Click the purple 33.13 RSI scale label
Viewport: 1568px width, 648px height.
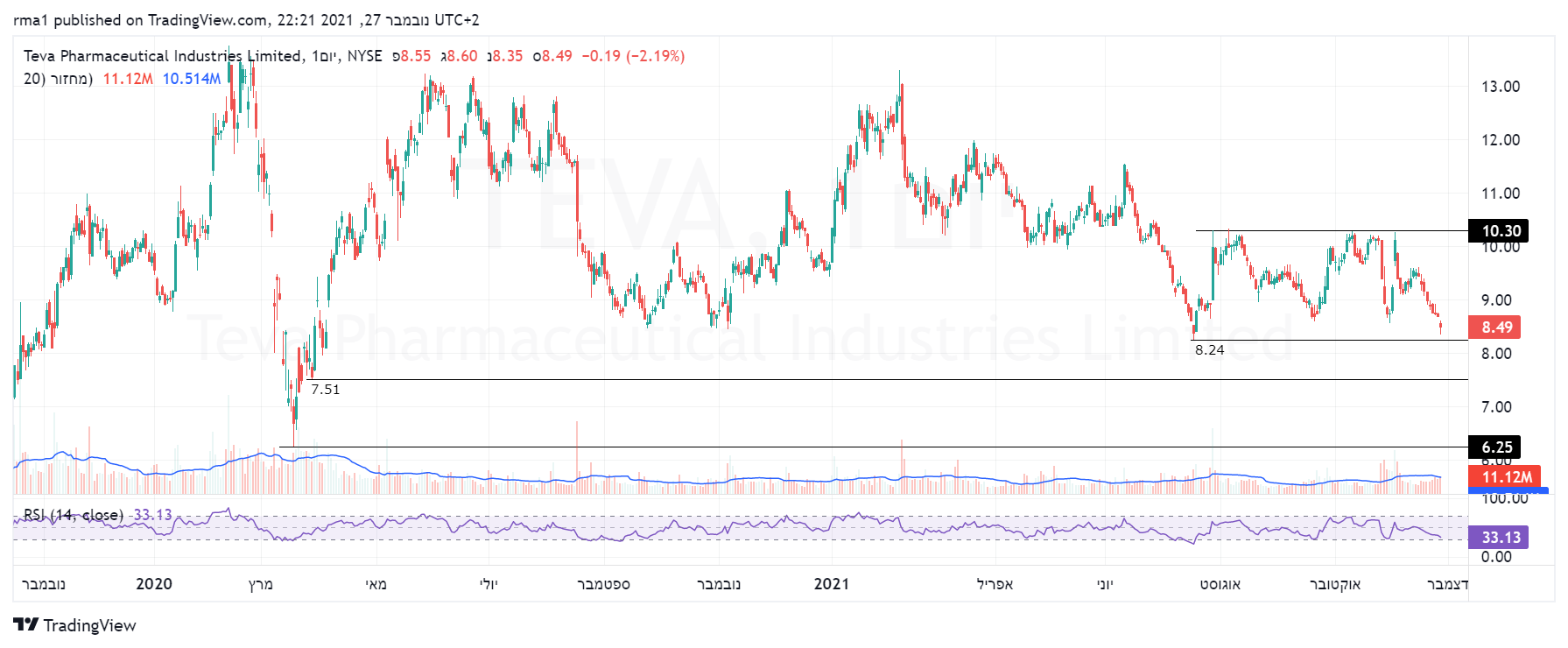pos(1499,538)
